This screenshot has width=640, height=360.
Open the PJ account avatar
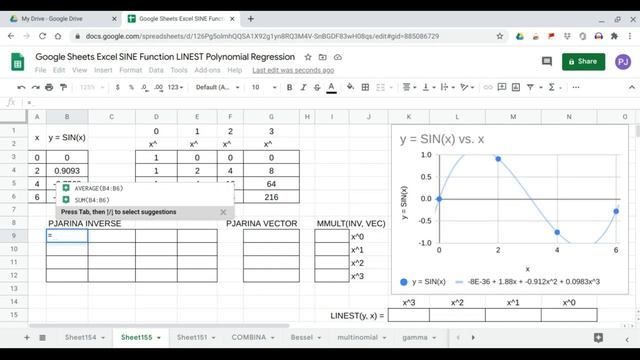623,62
